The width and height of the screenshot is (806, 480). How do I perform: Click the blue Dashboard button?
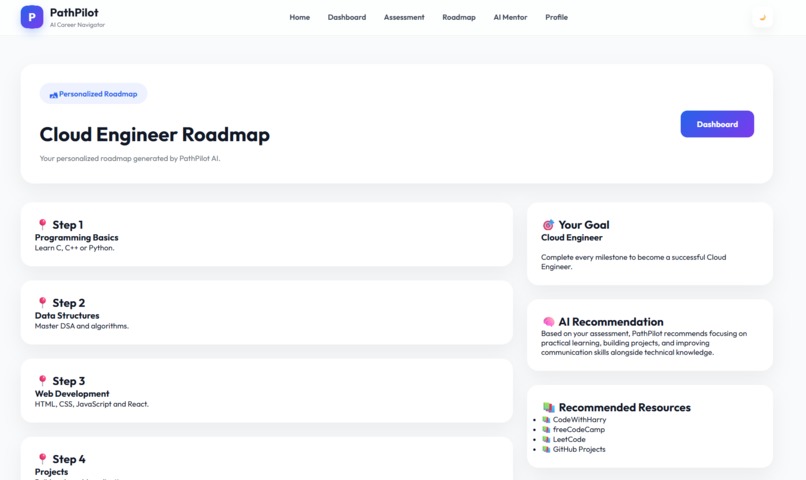(717, 124)
